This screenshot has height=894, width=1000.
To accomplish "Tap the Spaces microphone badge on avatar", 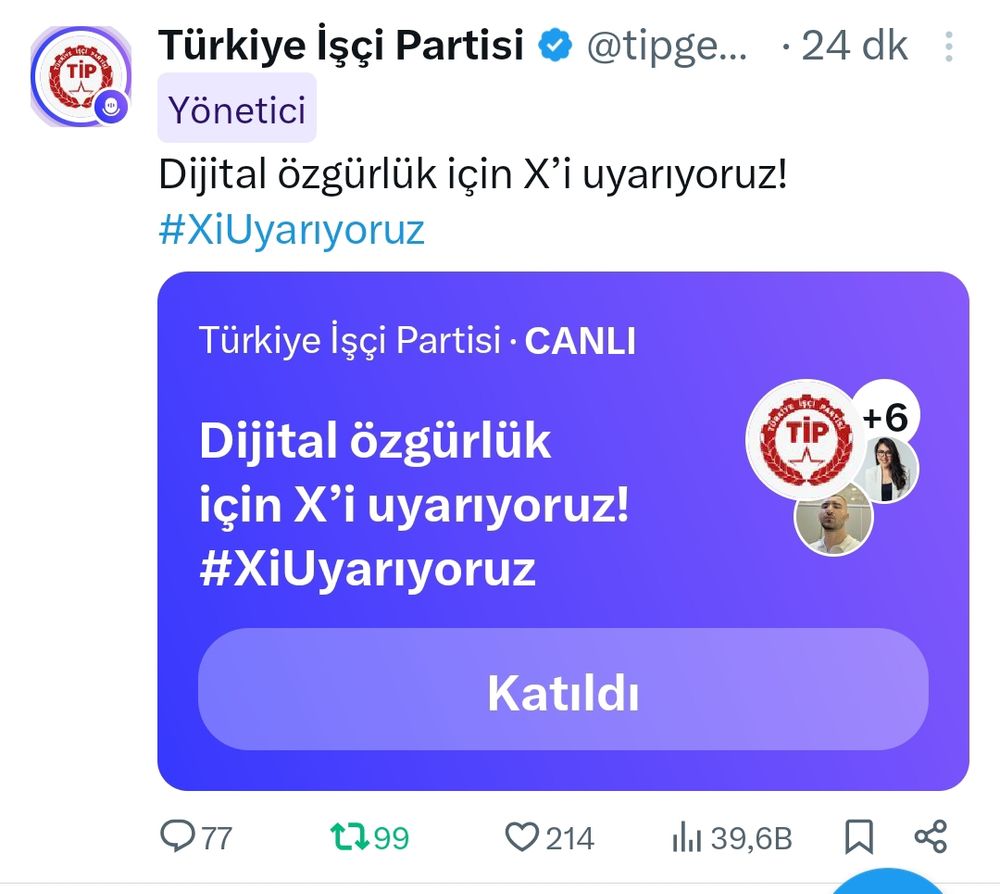I will point(111,106).
